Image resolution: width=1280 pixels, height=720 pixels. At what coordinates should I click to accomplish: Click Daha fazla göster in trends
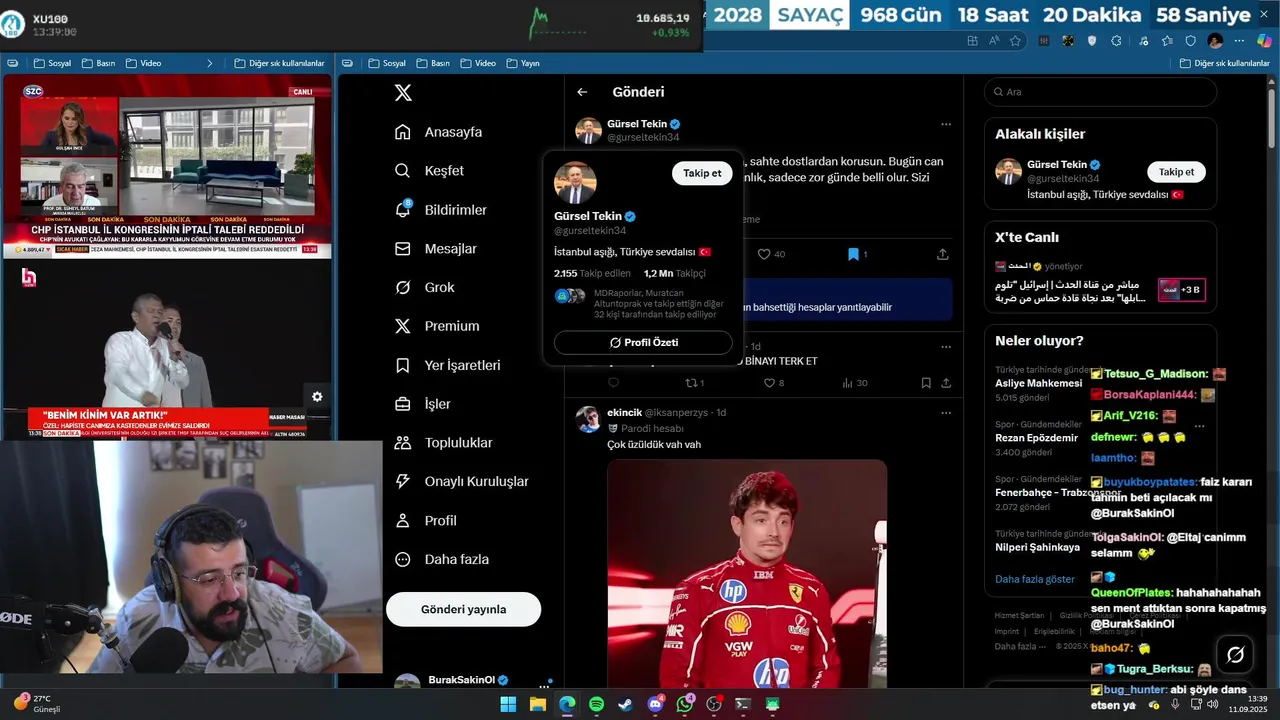(x=1035, y=579)
